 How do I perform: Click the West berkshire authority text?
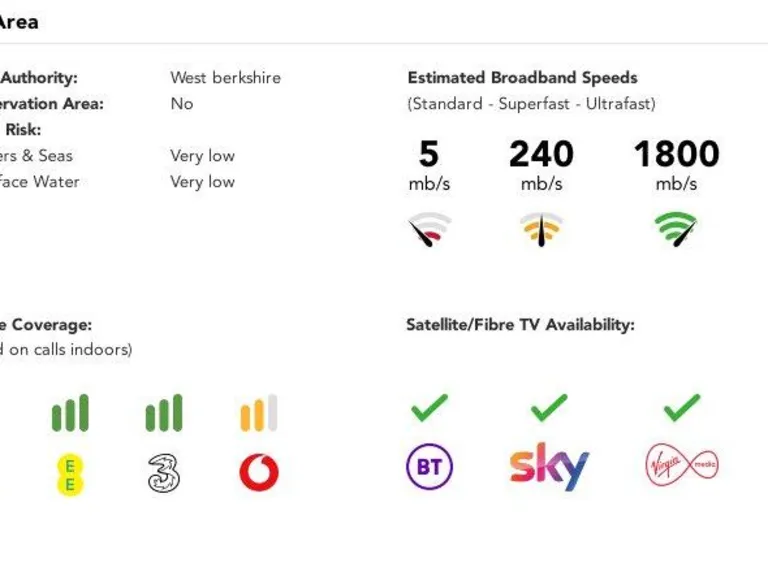click(x=225, y=78)
